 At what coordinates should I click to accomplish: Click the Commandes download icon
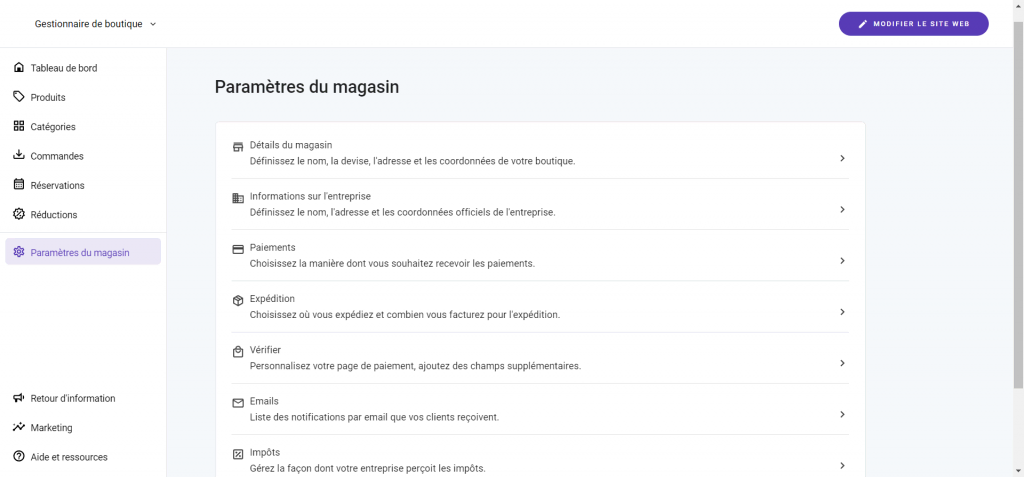pos(19,156)
